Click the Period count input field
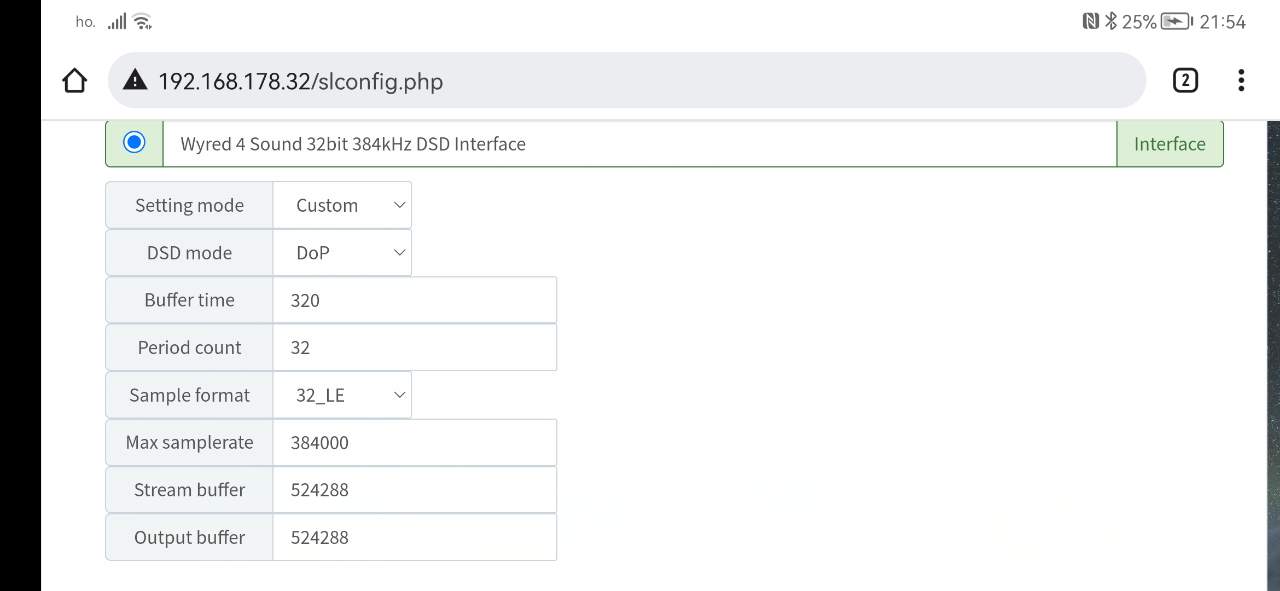Screen dimensions: 1280x591 [414, 347]
